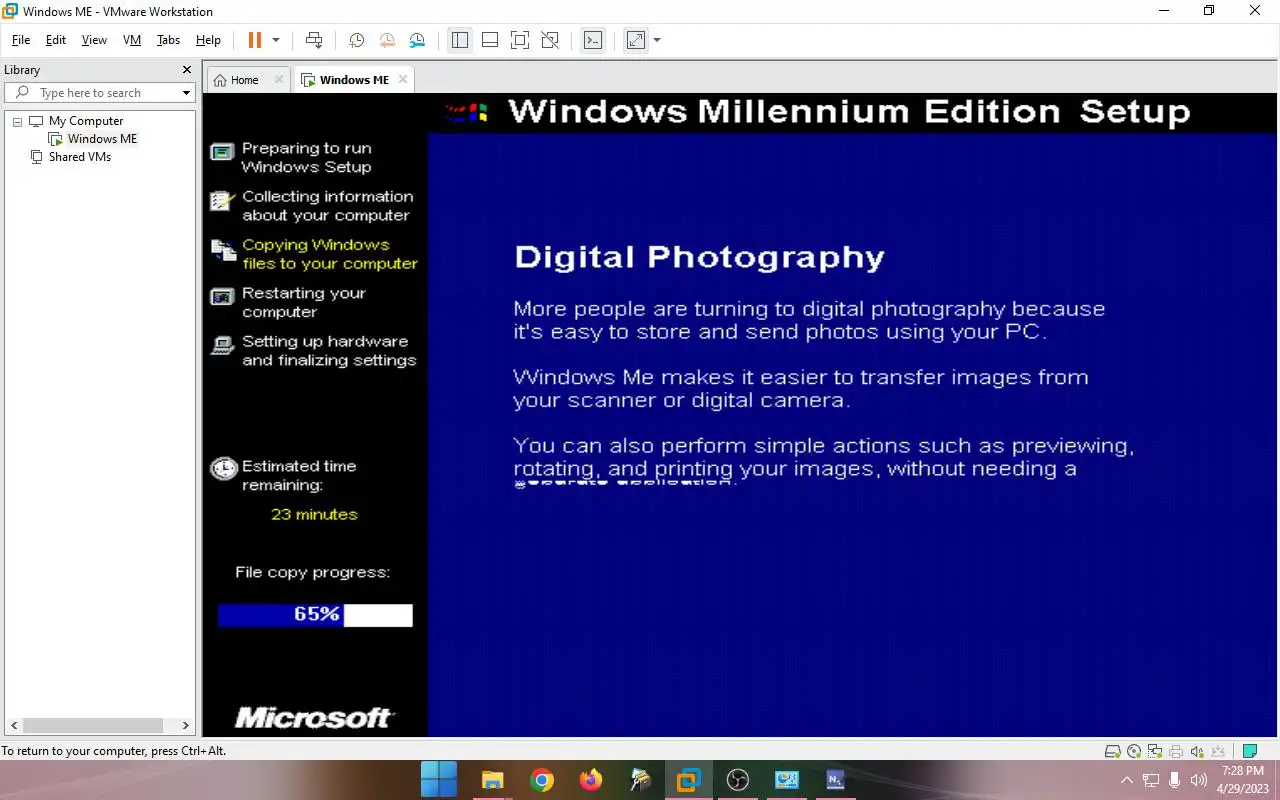Click the VMware Workstation taskbar icon
1280x800 pixels.
pos(689,779)
